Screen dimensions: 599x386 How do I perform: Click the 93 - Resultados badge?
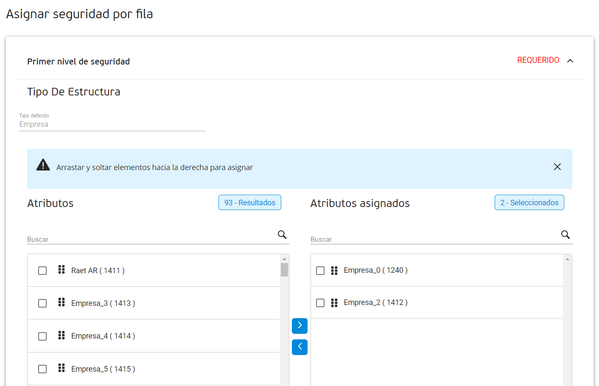(250, 203)
